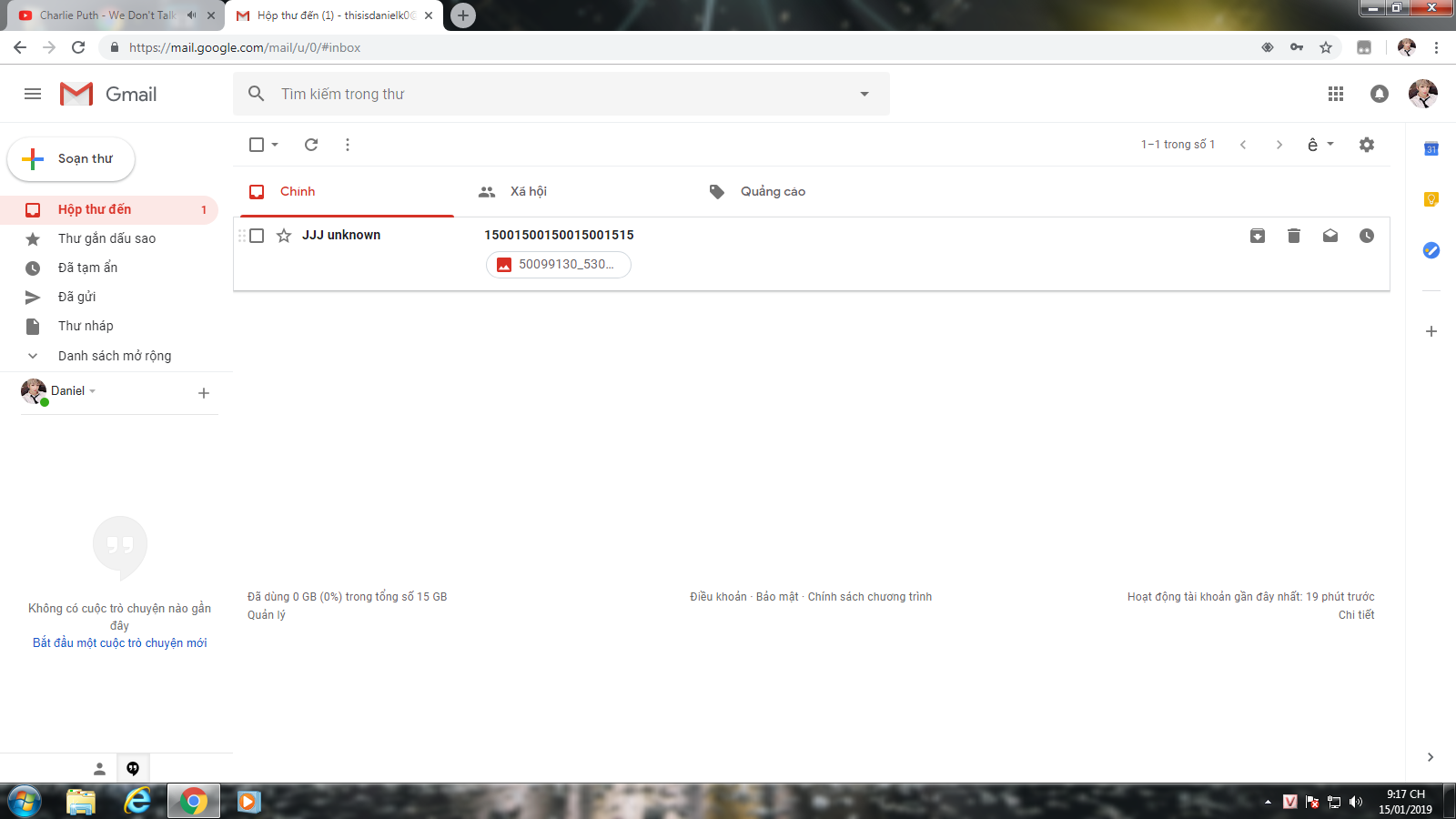Open Điều khoản link
Screen dimensions: 1456x819
718,597
